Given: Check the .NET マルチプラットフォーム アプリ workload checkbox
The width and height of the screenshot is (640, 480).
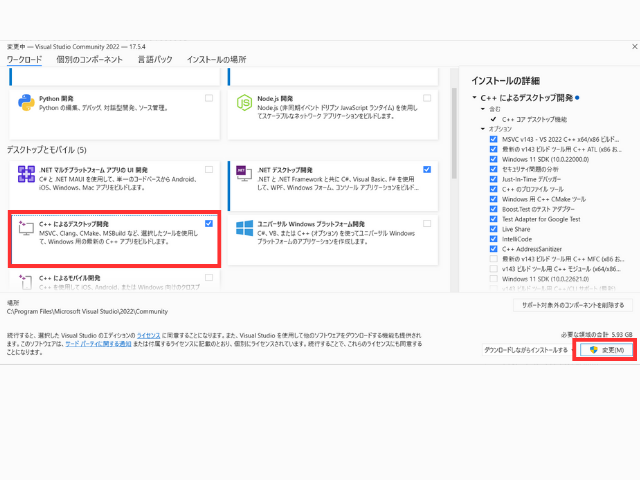Looking at the screenshot, I should point(209,169).
